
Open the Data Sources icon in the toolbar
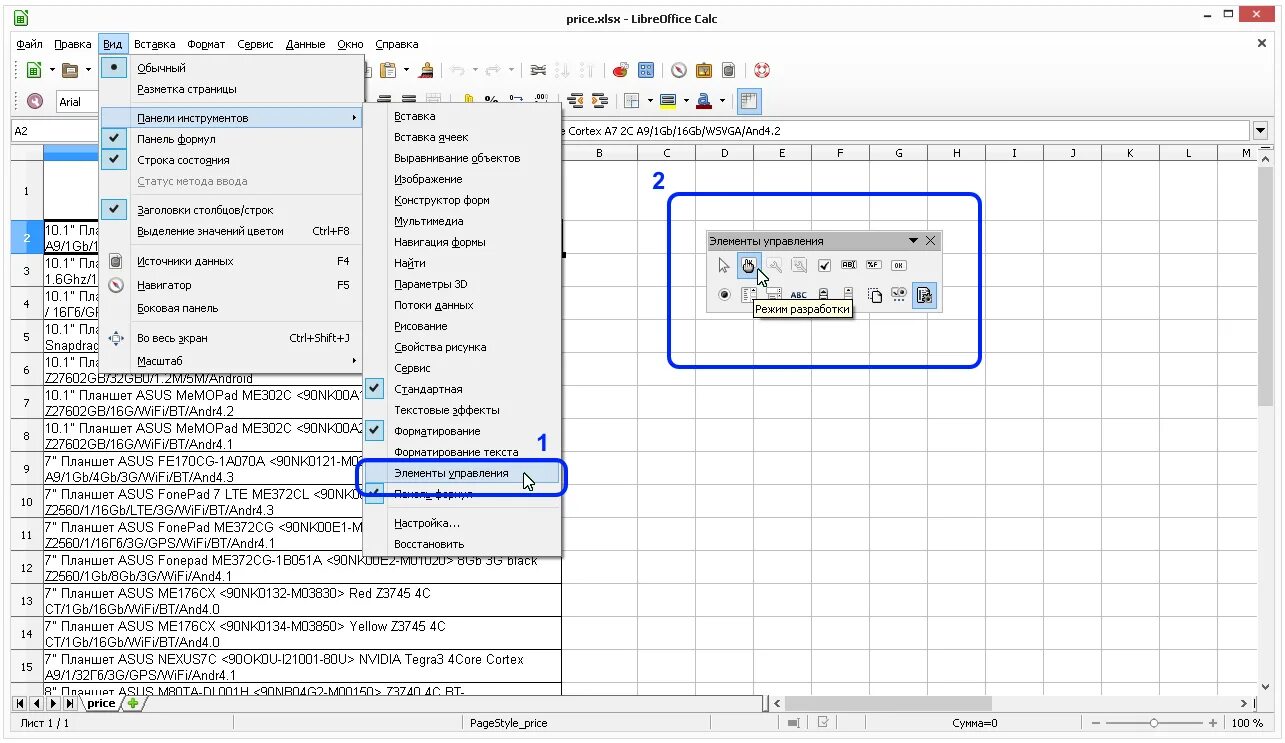(x=729, y=70)
